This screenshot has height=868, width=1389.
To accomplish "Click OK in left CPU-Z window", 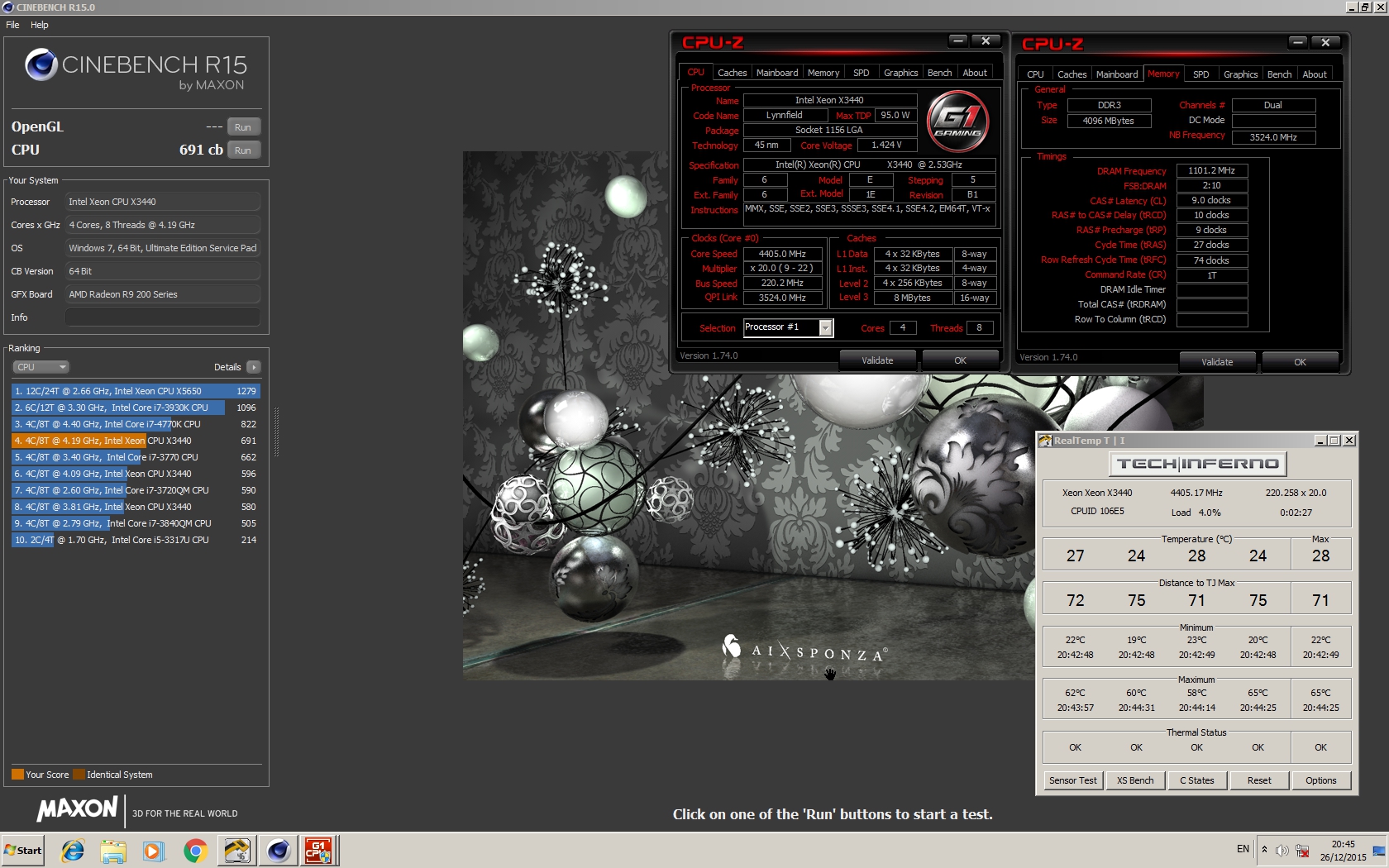I will pyautogui.click(x=960, y=360).
